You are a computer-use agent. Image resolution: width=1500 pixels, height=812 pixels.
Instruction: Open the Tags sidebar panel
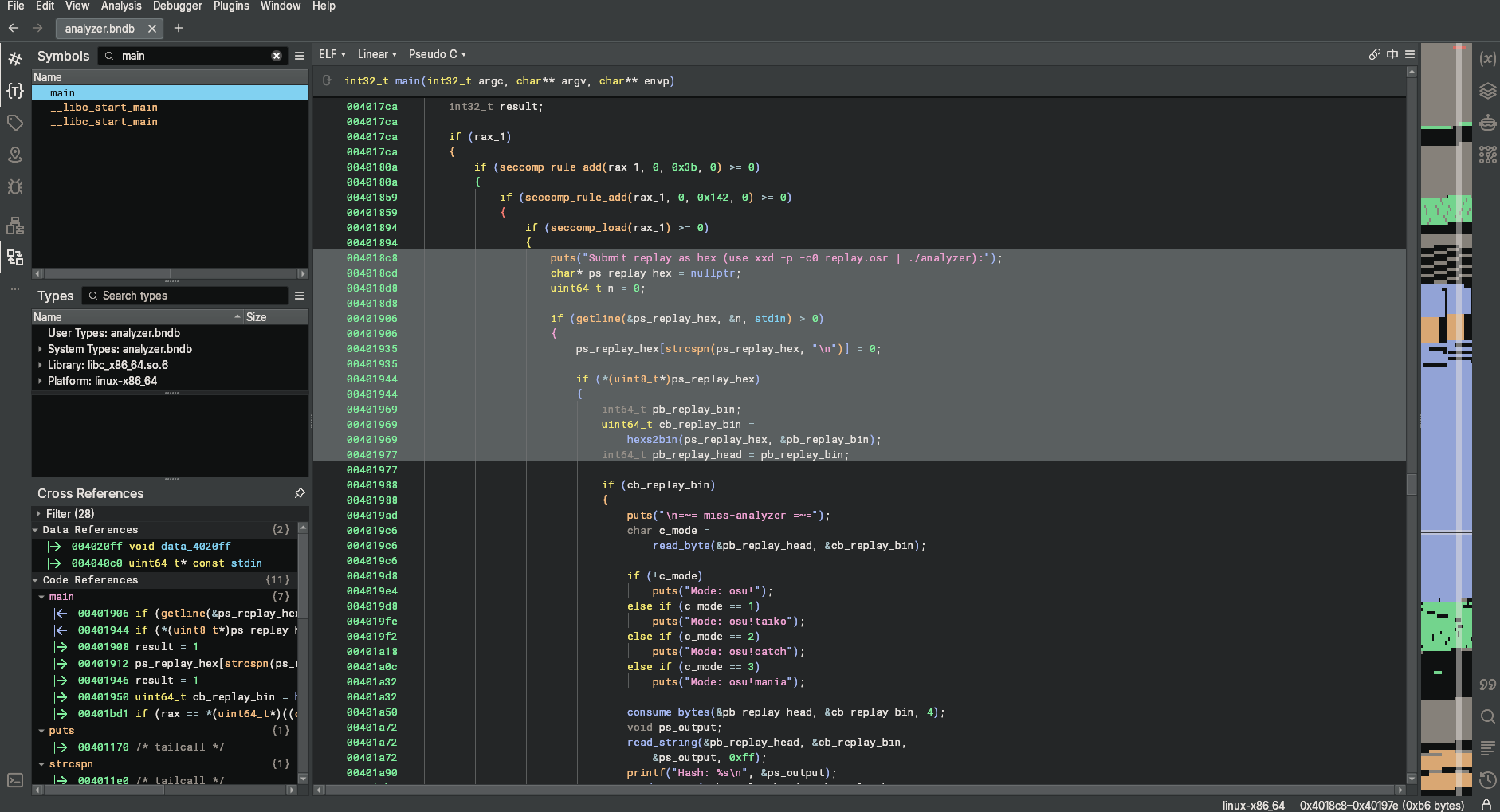pyautogui.click(x=14, y=123)
